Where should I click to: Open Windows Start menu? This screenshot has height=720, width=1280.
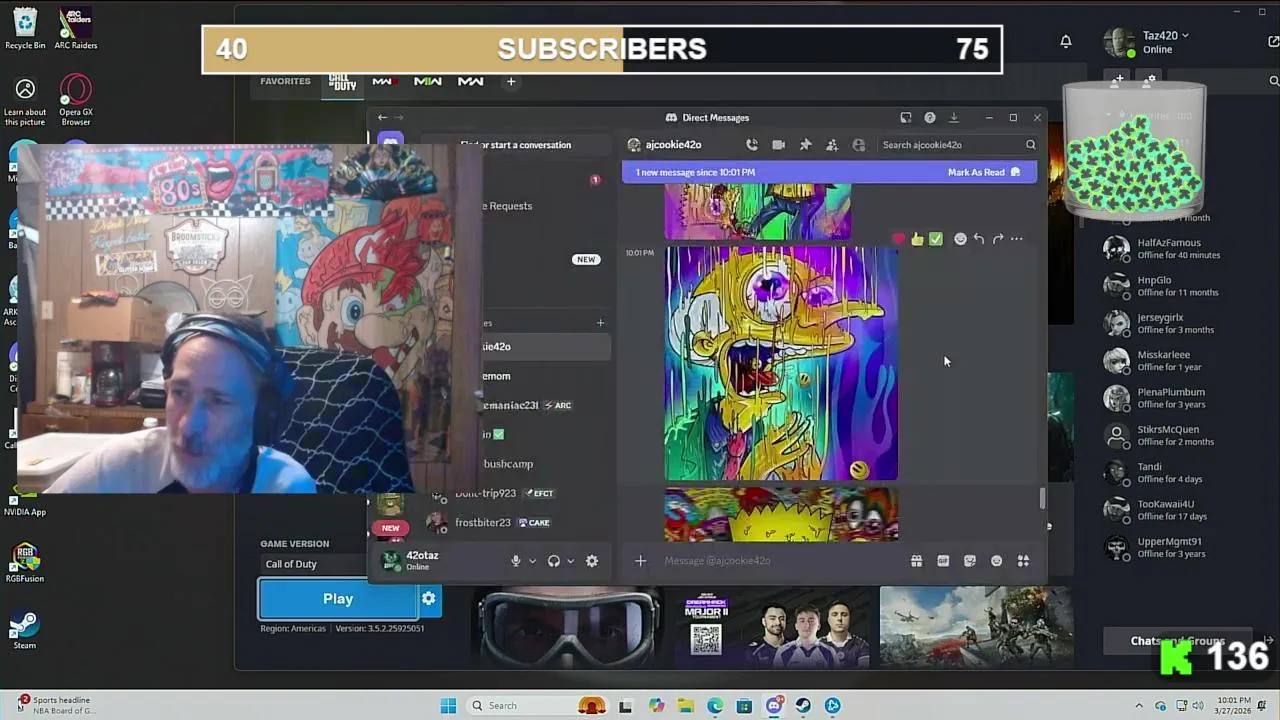(449, 706)
